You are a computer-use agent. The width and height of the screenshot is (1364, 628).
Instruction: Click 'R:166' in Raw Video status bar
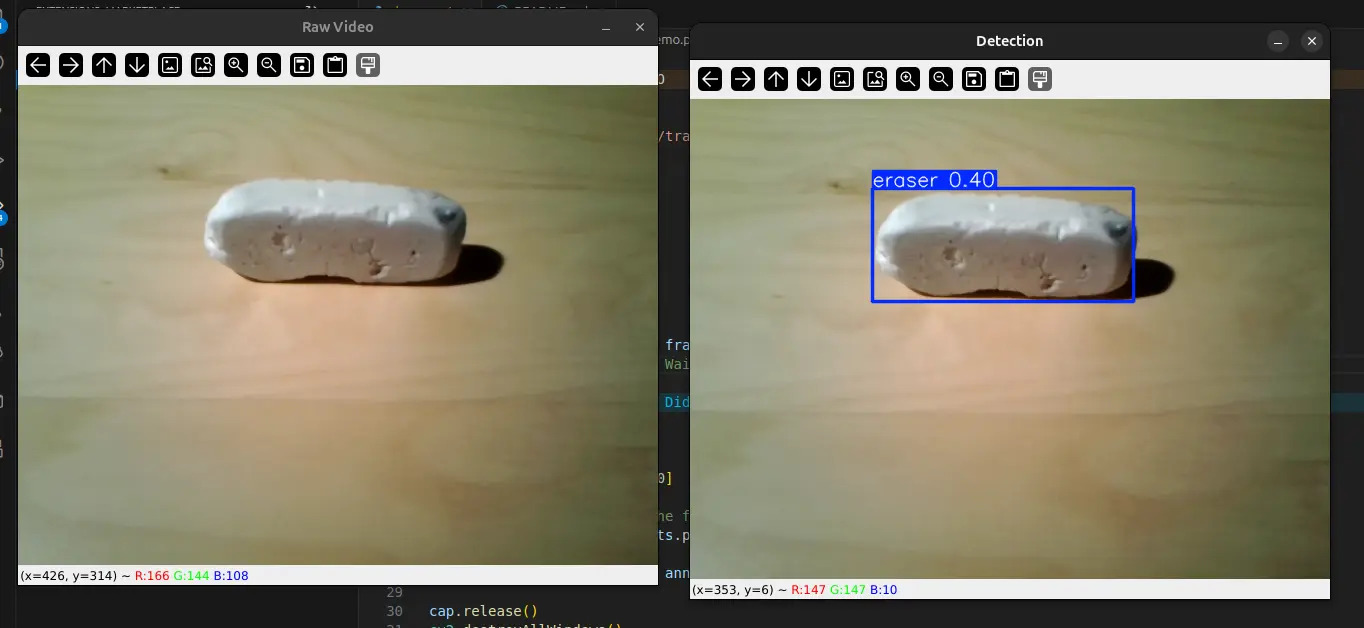(x=152, y=576)
